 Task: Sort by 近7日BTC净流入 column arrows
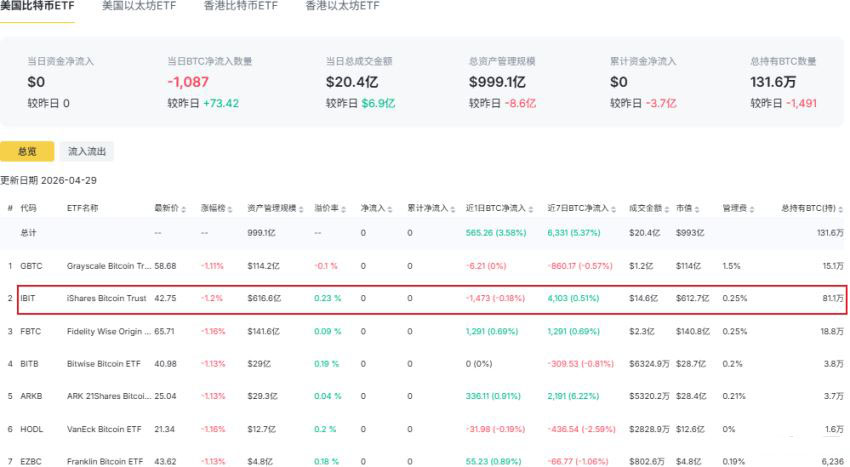point(613,209)
